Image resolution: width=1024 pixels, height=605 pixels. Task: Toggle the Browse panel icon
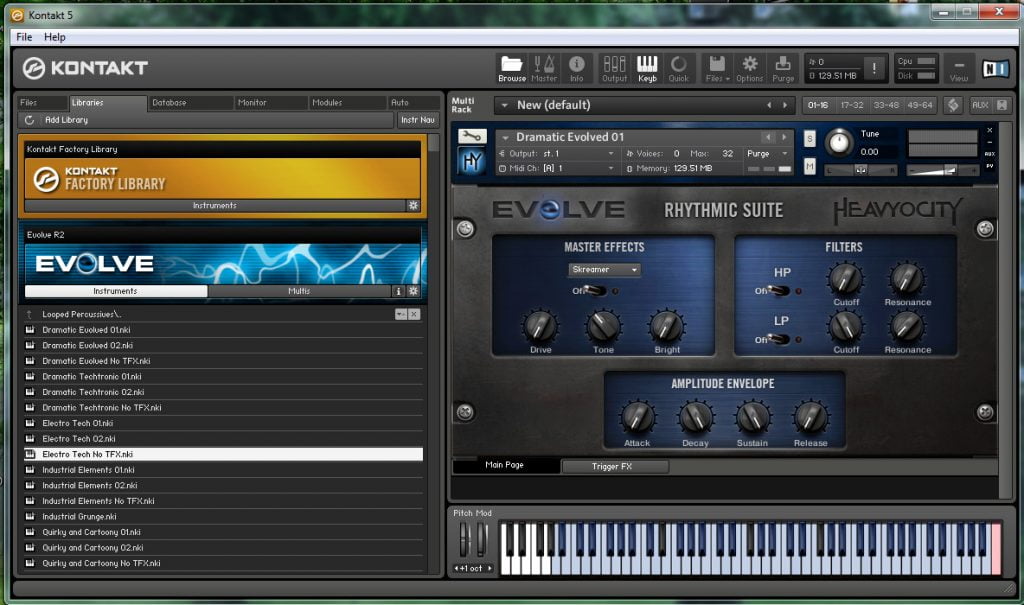[x=511, y=68]
